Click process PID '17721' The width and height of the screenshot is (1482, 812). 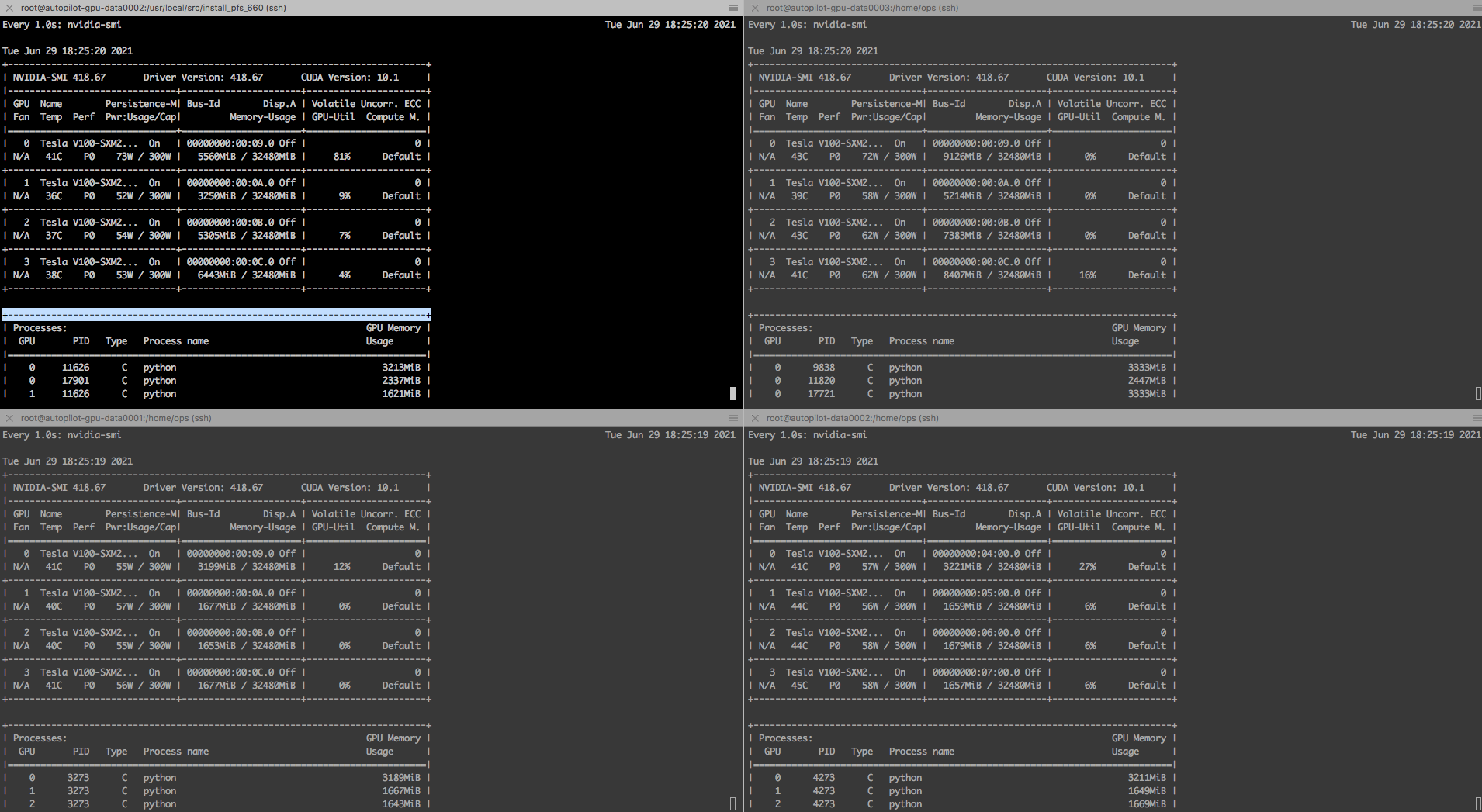tap(821, 394)
